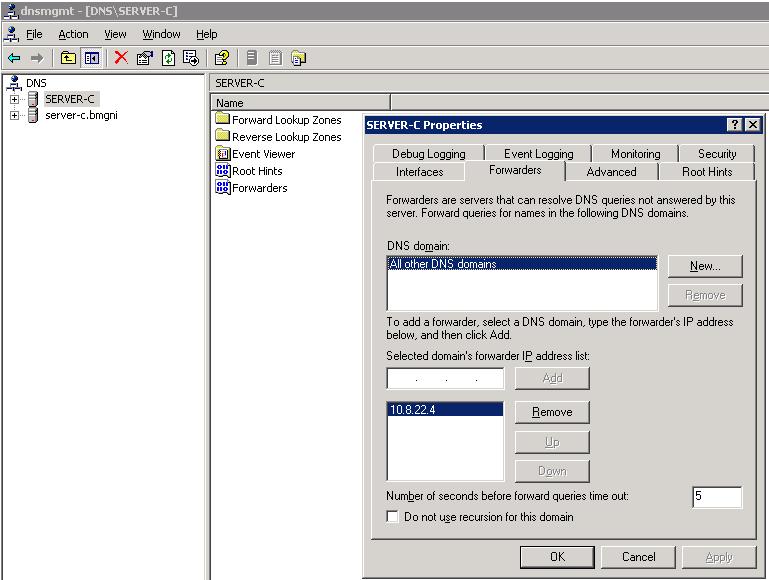The image size is (769, 580).
Task: Click the dialog help question mark button
Action: point(734,125)
